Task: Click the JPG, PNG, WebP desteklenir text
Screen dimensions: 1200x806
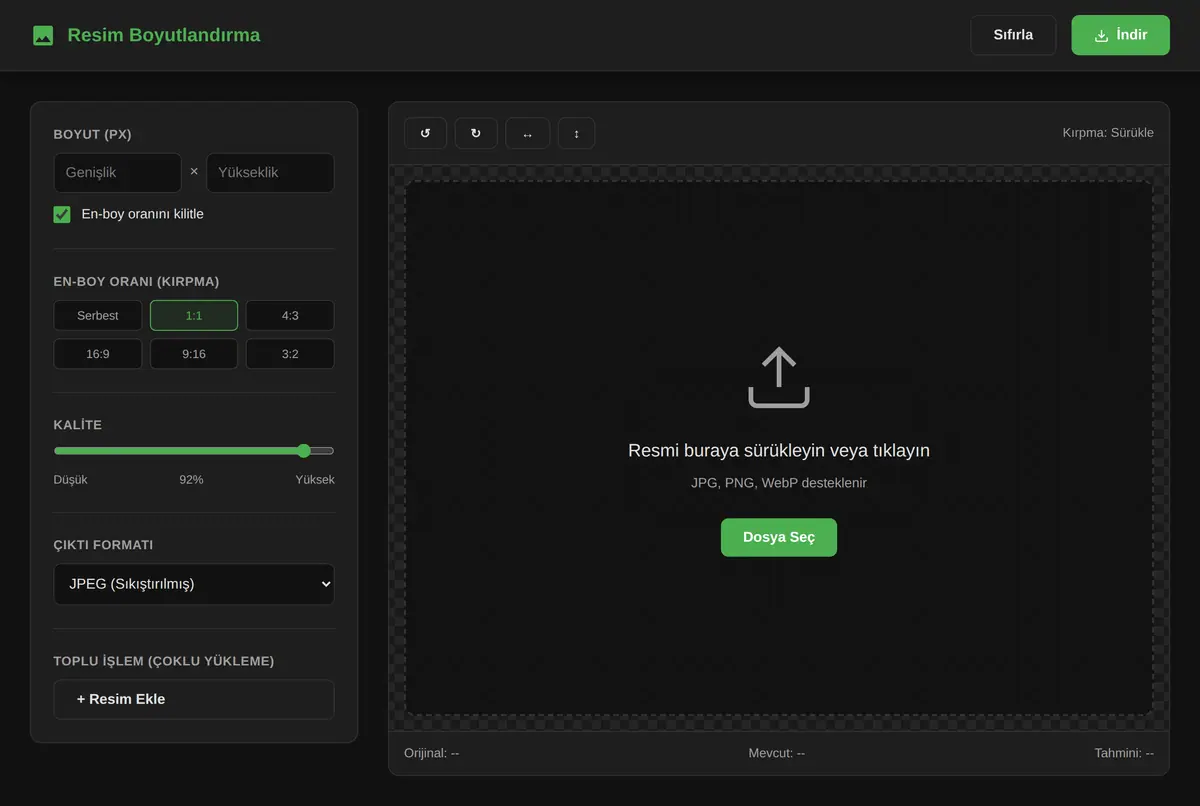Action: (x=779, y=483)
